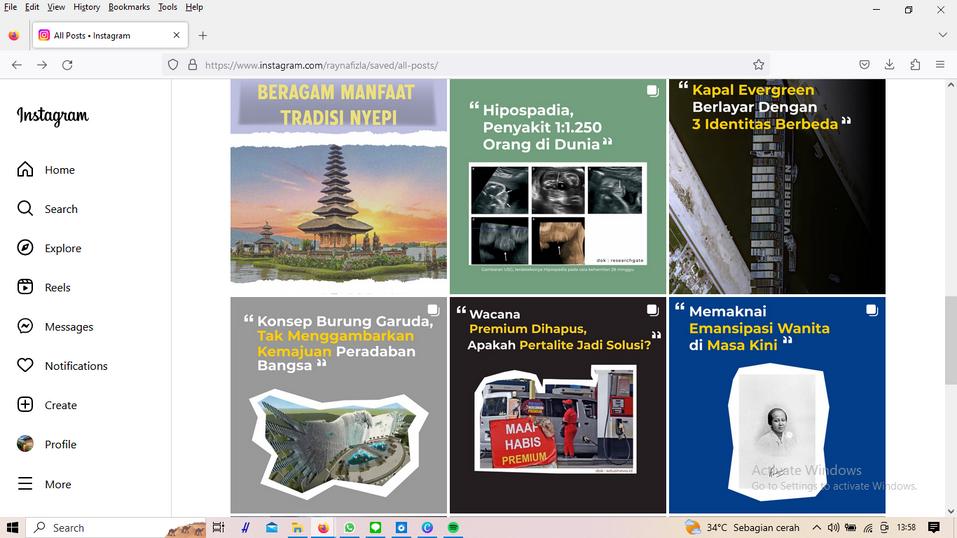Open the Hipospadia saved post
This screenshot has width=957, height=538.
tap(558, 187)
